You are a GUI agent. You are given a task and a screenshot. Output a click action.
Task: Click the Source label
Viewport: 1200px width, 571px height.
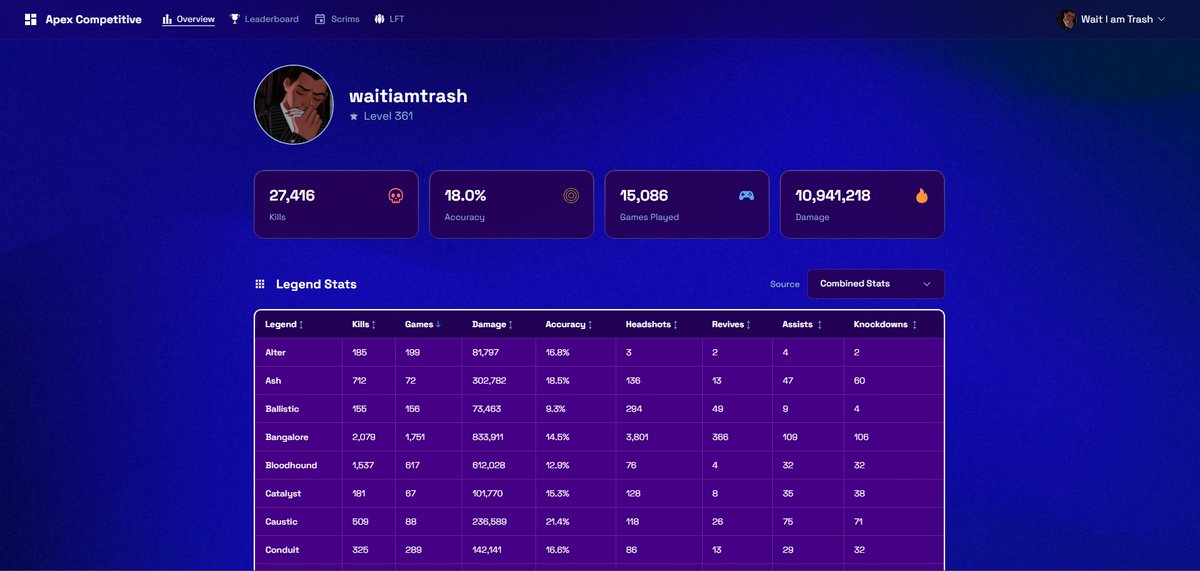tap(785, 284)
